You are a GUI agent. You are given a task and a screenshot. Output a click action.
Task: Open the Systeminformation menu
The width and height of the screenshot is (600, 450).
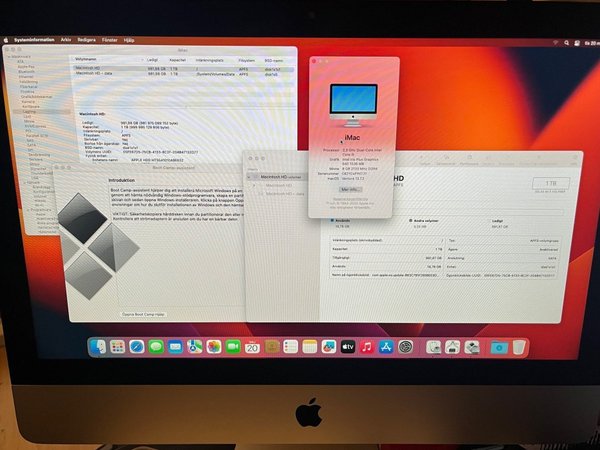(x=34, y=40)
